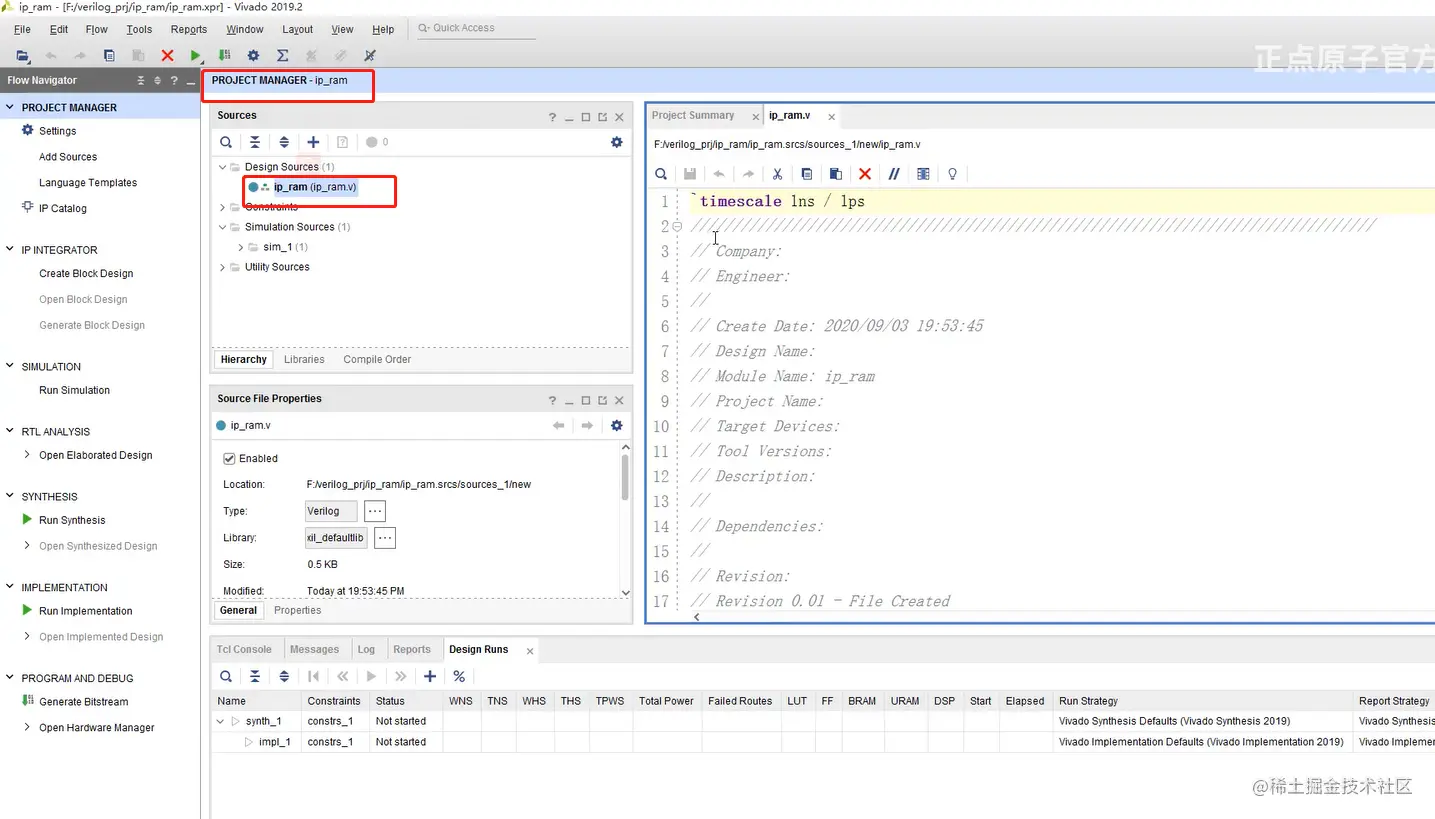Open Sources panel gear settings
1435x819 pixels.
617,143
